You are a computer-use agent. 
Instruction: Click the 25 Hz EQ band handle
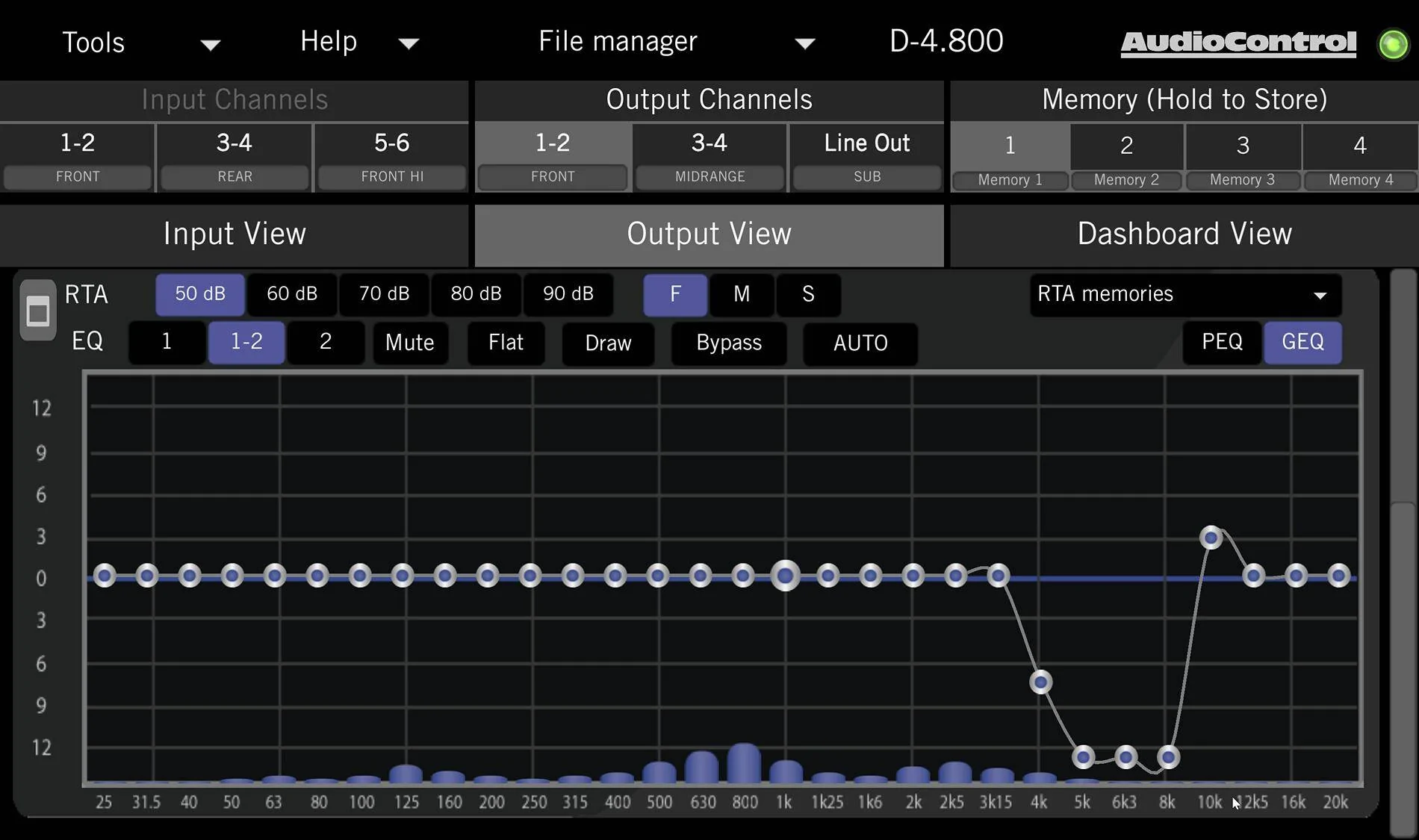(105, 576)
